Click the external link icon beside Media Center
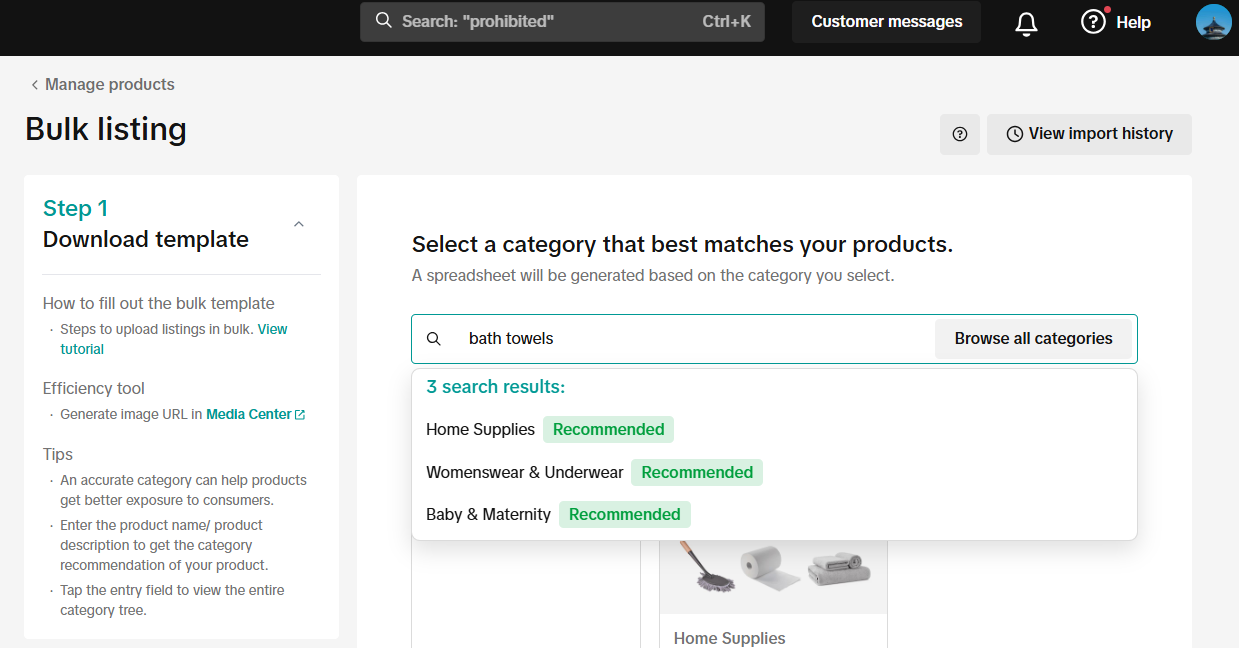 (x=300, y=415)
